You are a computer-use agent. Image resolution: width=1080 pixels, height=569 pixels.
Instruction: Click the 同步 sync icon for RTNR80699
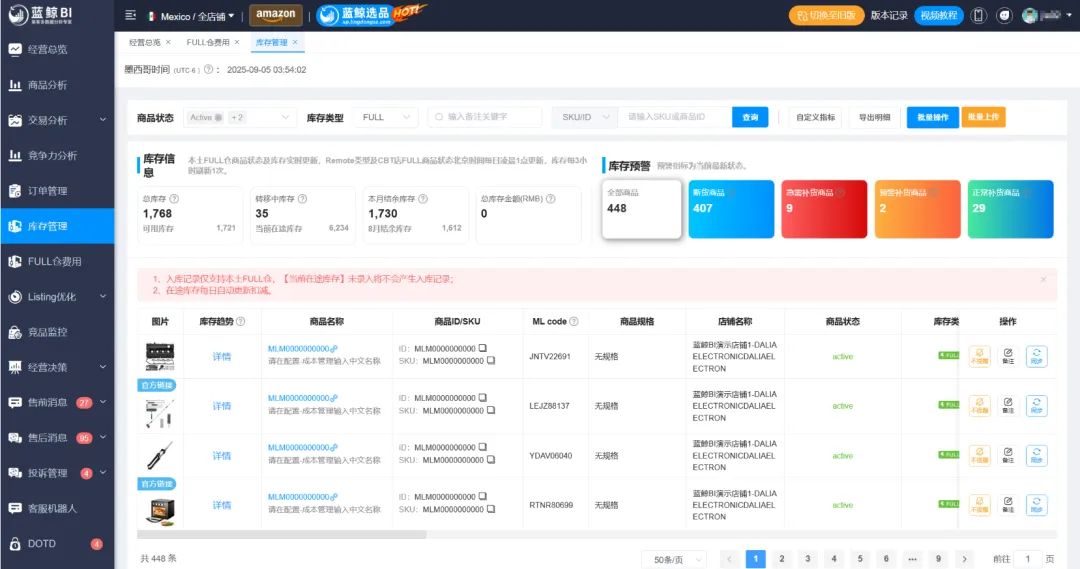click(x=1037, y=505)
